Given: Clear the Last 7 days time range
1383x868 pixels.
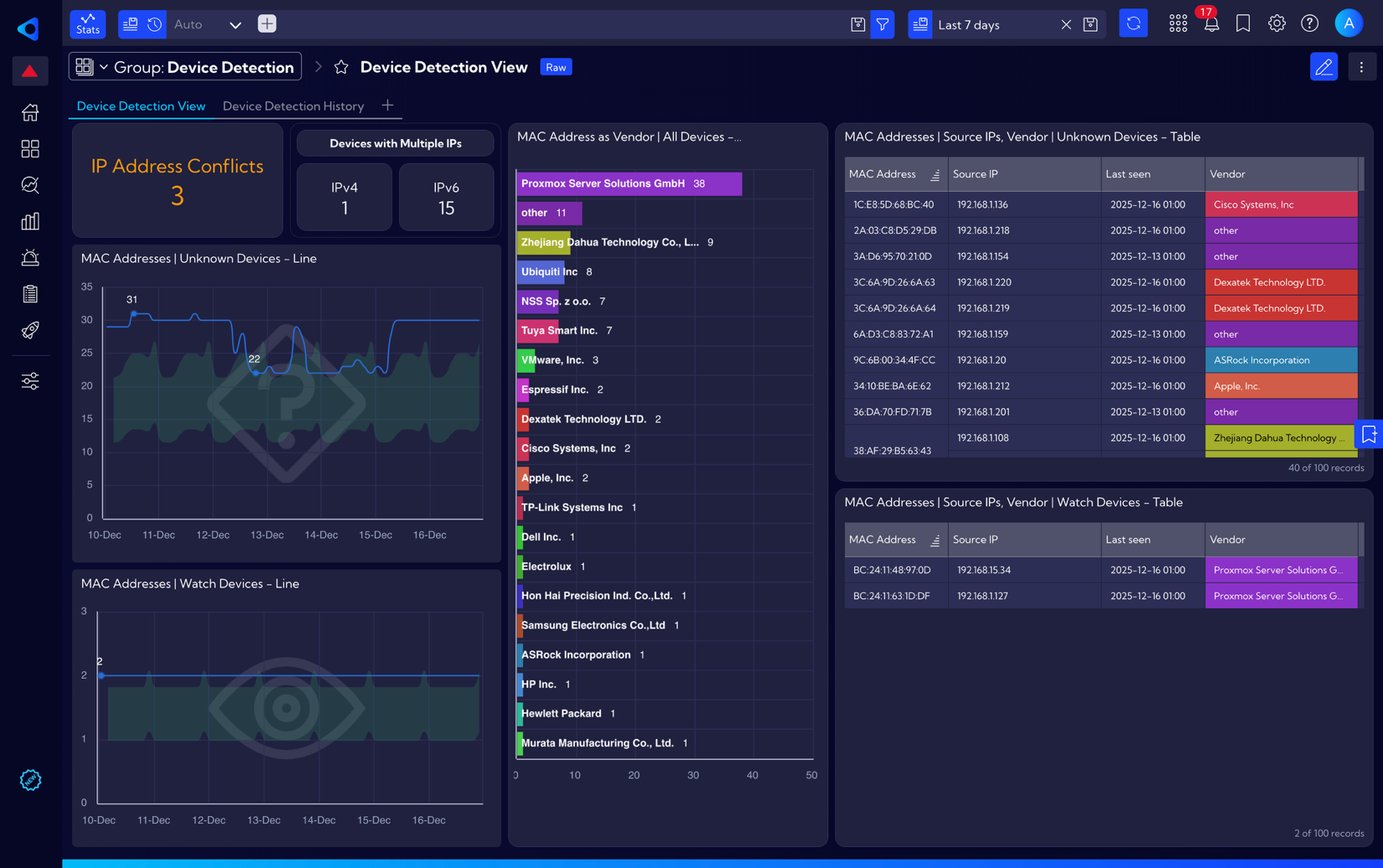Looking at the screenshot, I should pos(1066,25).
